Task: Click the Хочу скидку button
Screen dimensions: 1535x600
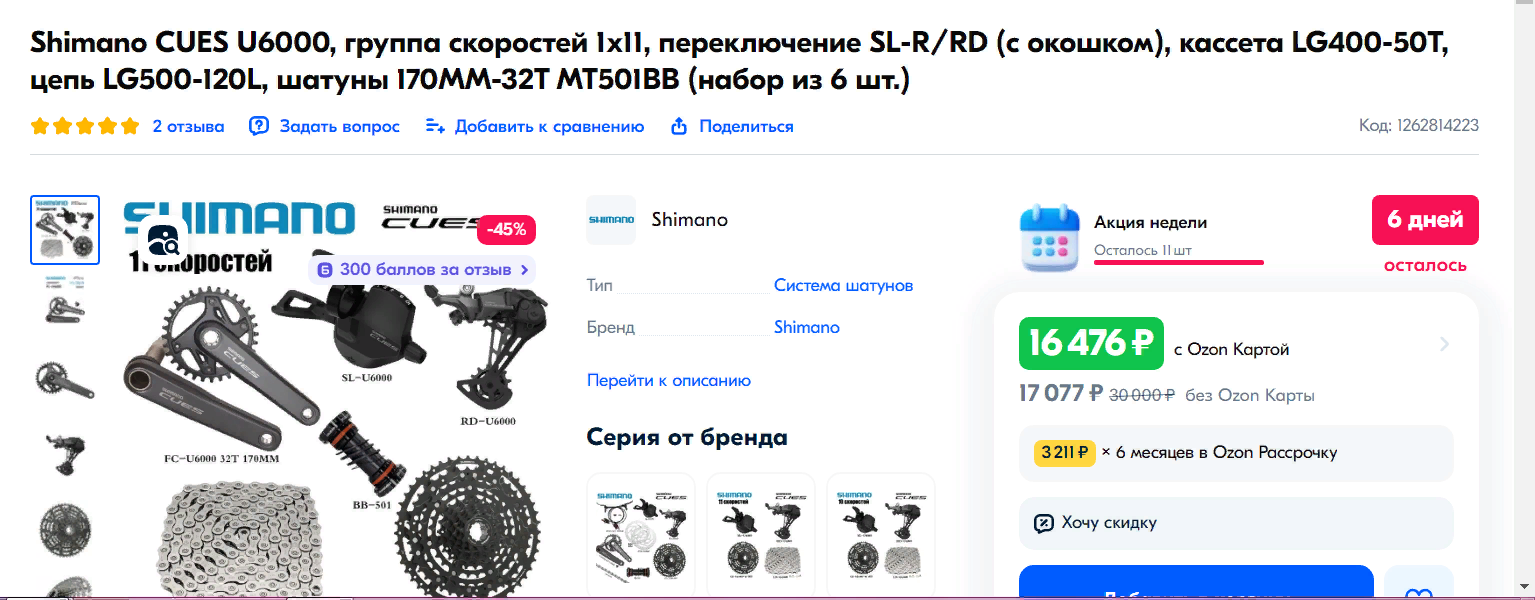Action: point(1236,523)
